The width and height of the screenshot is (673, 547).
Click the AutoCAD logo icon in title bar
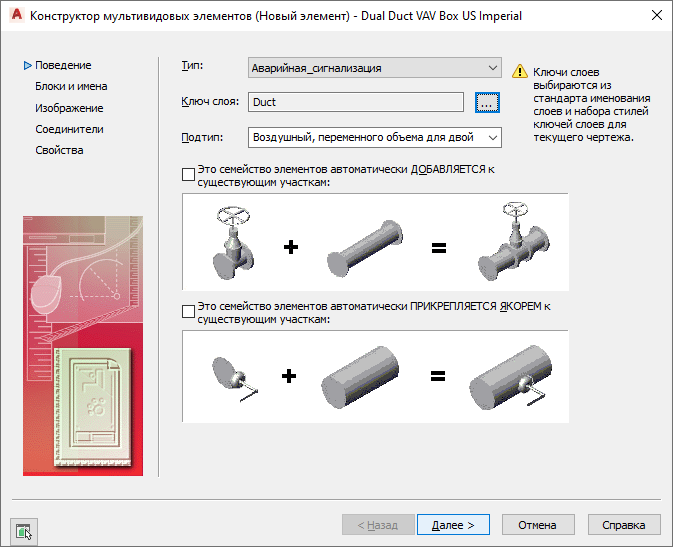point(17,15)
